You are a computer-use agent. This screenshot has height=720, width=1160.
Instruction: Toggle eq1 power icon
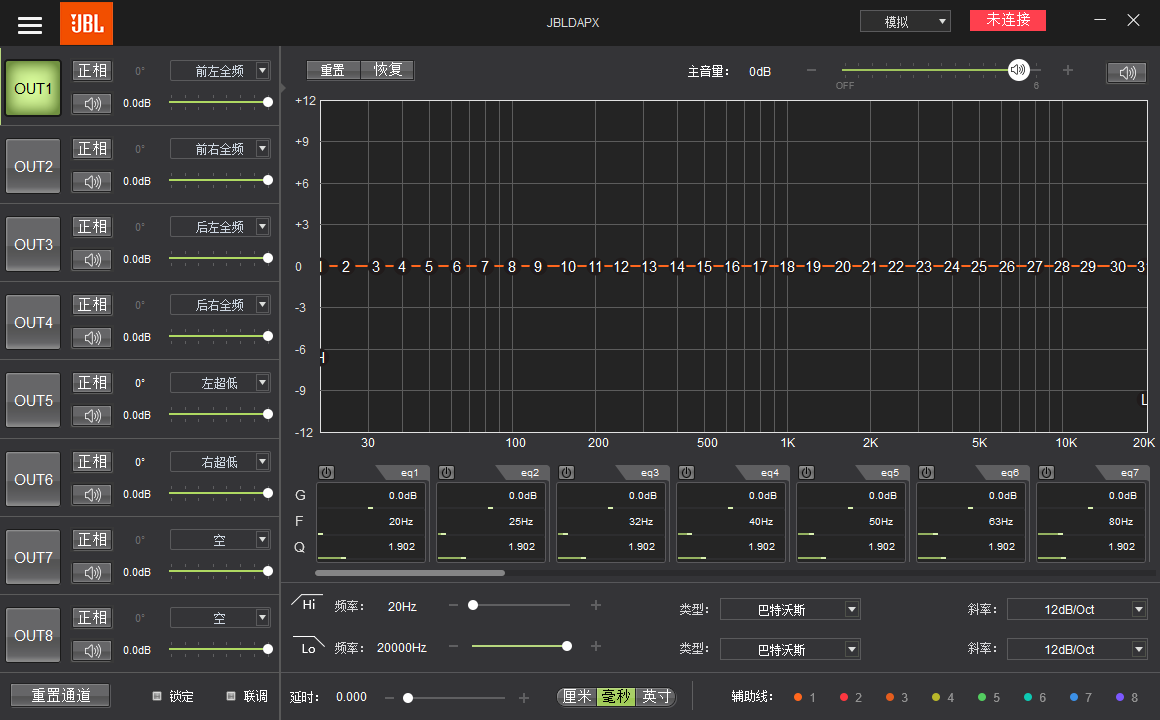coord(326,472)
